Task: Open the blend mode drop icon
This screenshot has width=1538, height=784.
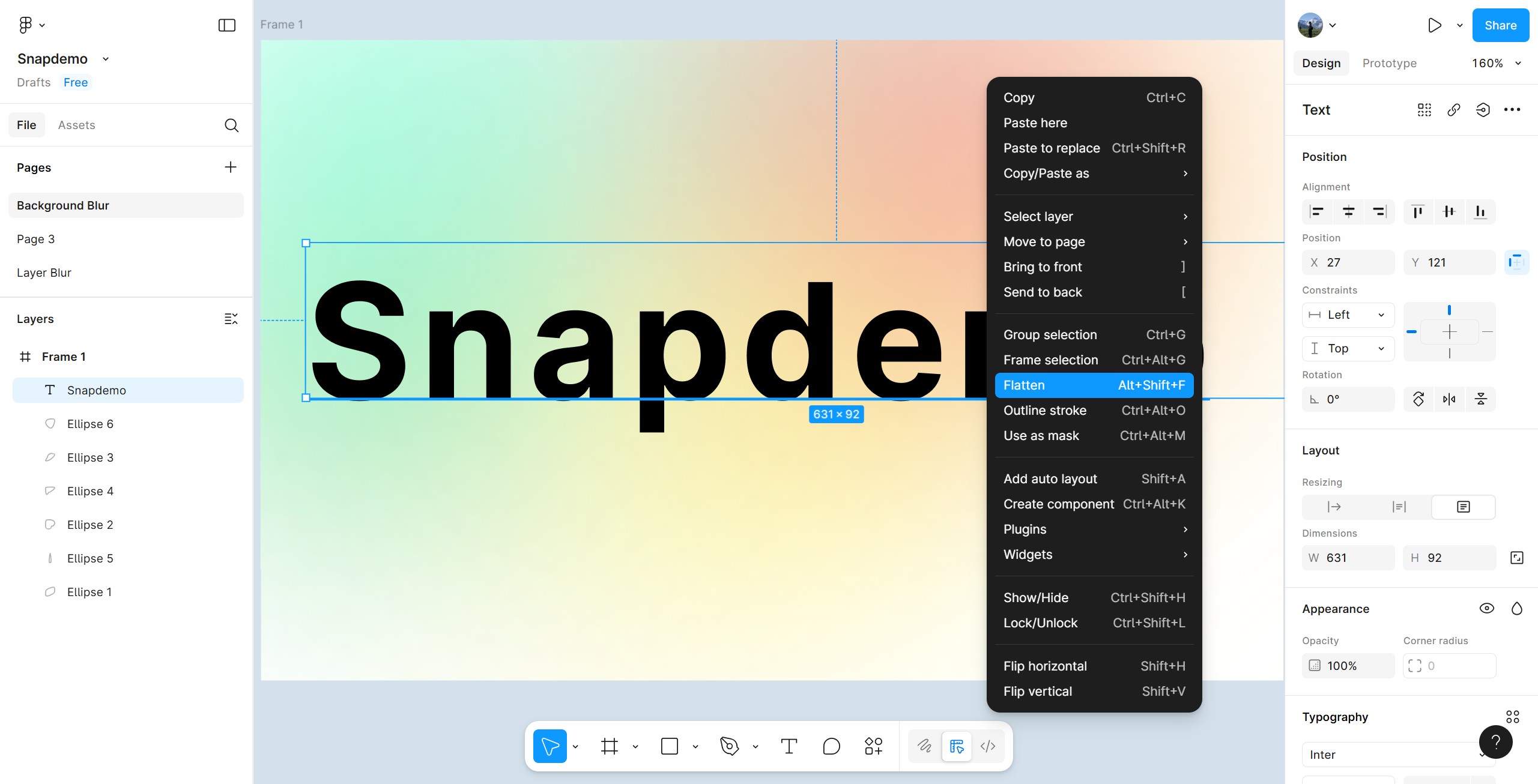Action: coord(1516,609)
